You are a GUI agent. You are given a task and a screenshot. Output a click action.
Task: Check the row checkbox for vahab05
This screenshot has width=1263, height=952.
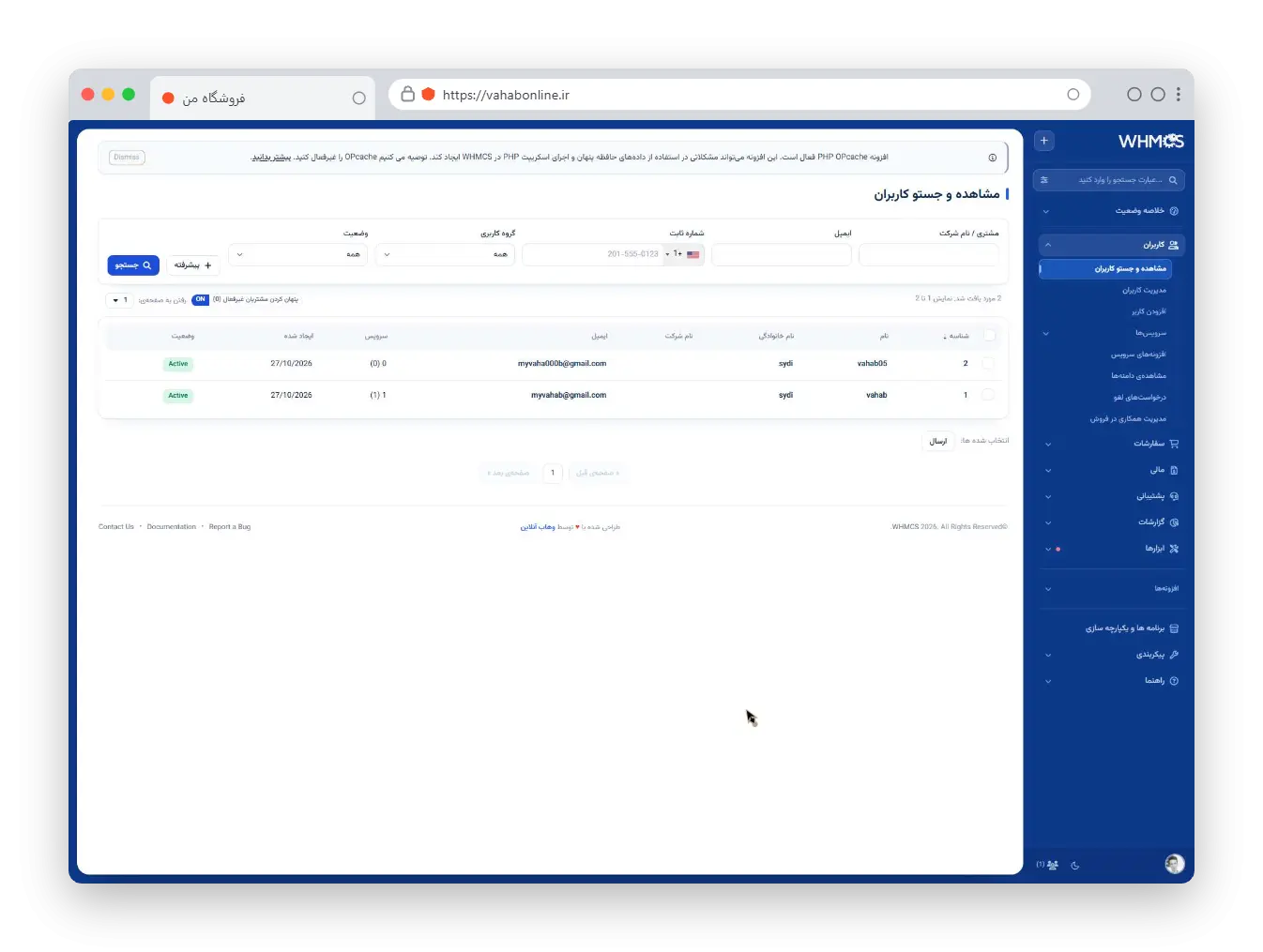pyautogui.click(x=988, y=363)
